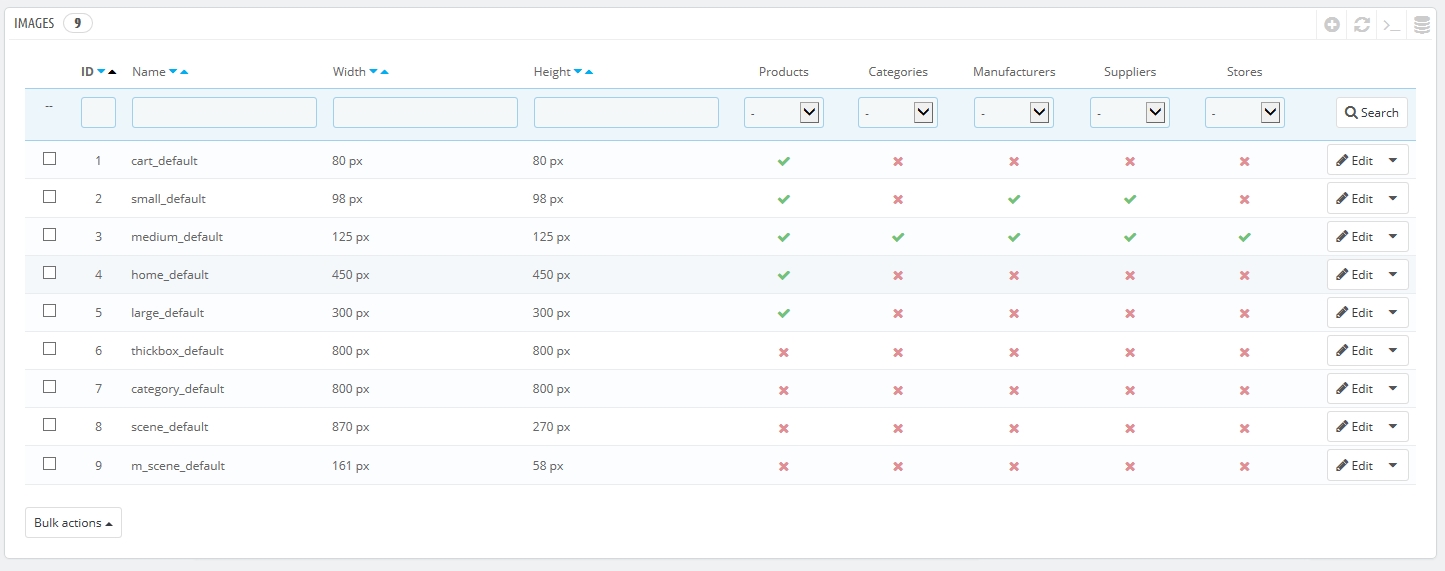Expand the Suppliers filter dropdown
1445x571 pixels.
click(1129, 113)
